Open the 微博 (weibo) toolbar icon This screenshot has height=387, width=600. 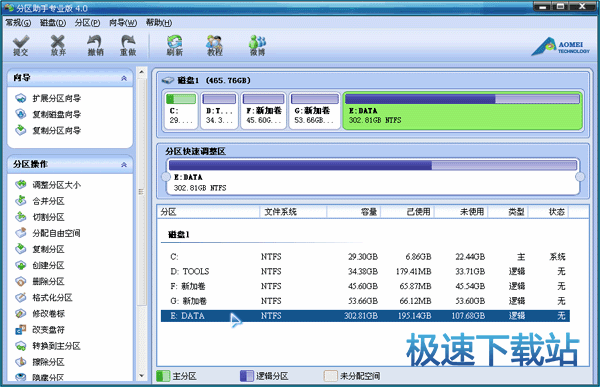click(258, 46)
